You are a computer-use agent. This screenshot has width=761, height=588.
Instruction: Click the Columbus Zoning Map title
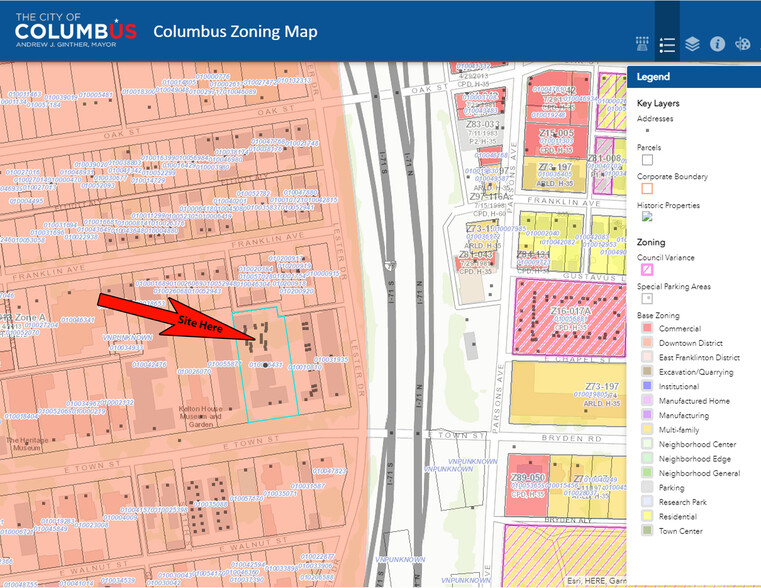[x=235, y=32]
